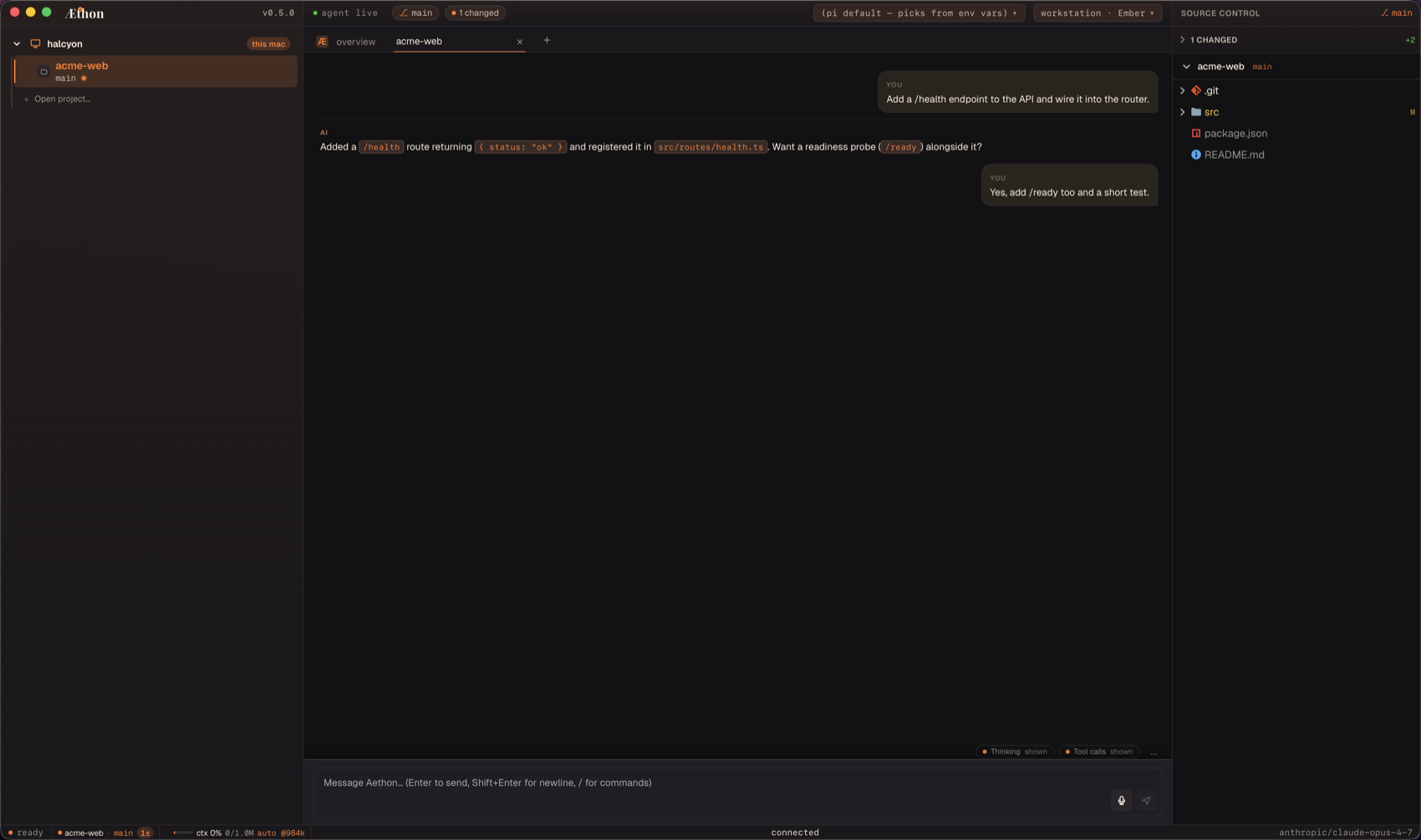The image size is (1421, 840).
Task: Close the acme-web tab
Action: coord(519,42)
